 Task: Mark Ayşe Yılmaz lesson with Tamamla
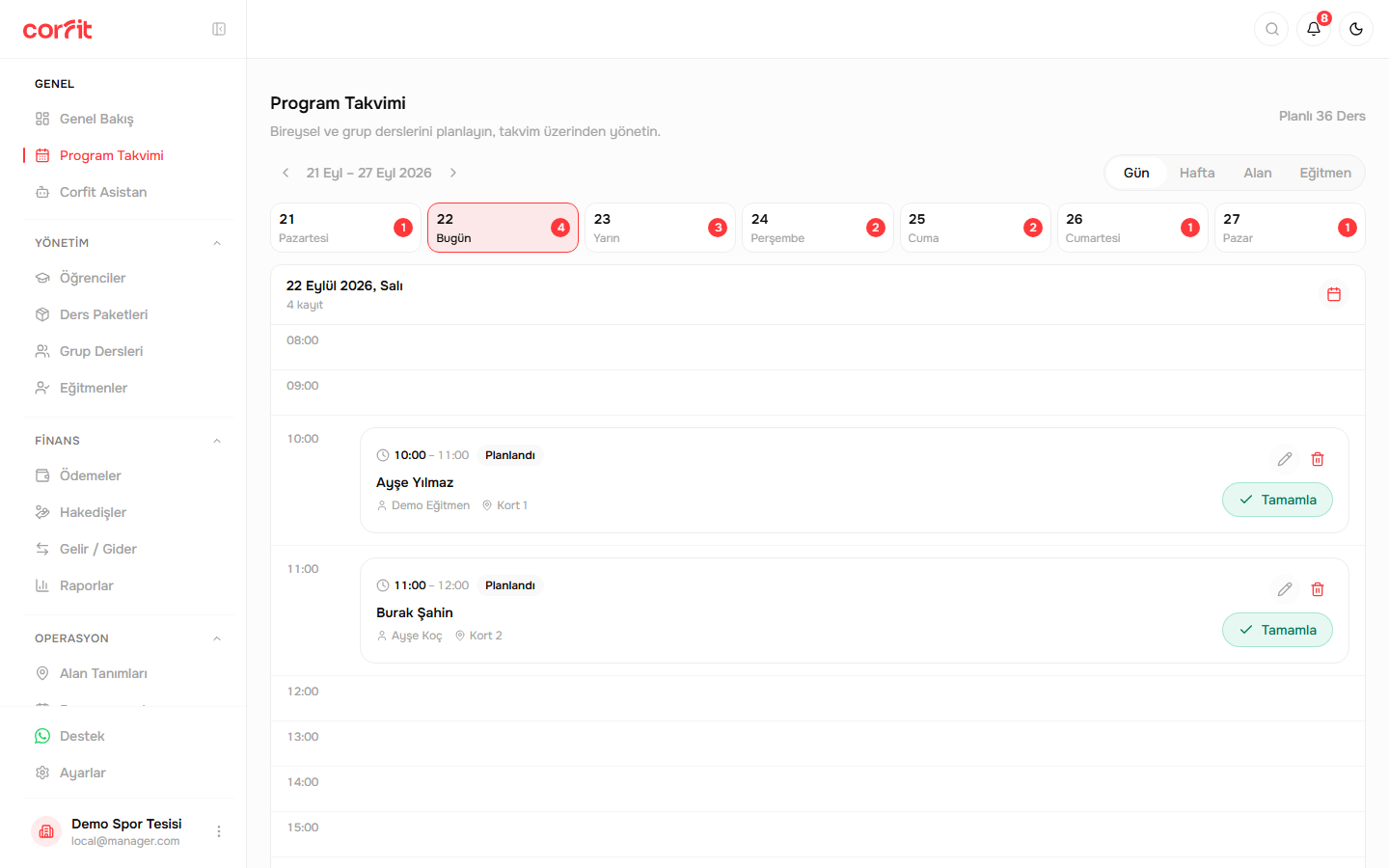(1277, 500)
